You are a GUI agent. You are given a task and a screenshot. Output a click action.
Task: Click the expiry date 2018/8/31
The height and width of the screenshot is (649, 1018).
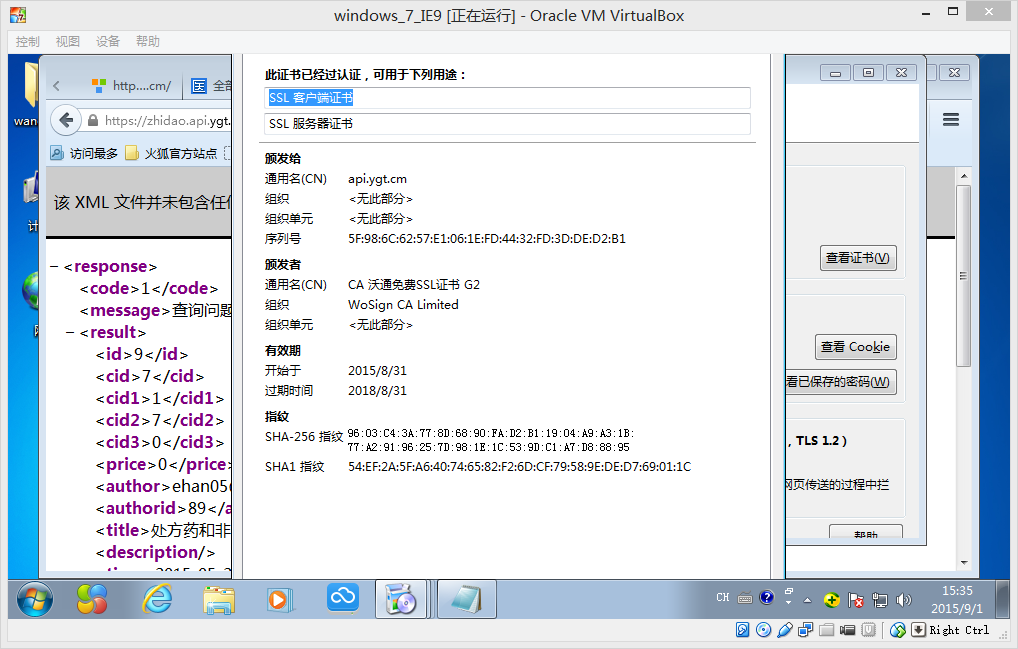point(377,391)
